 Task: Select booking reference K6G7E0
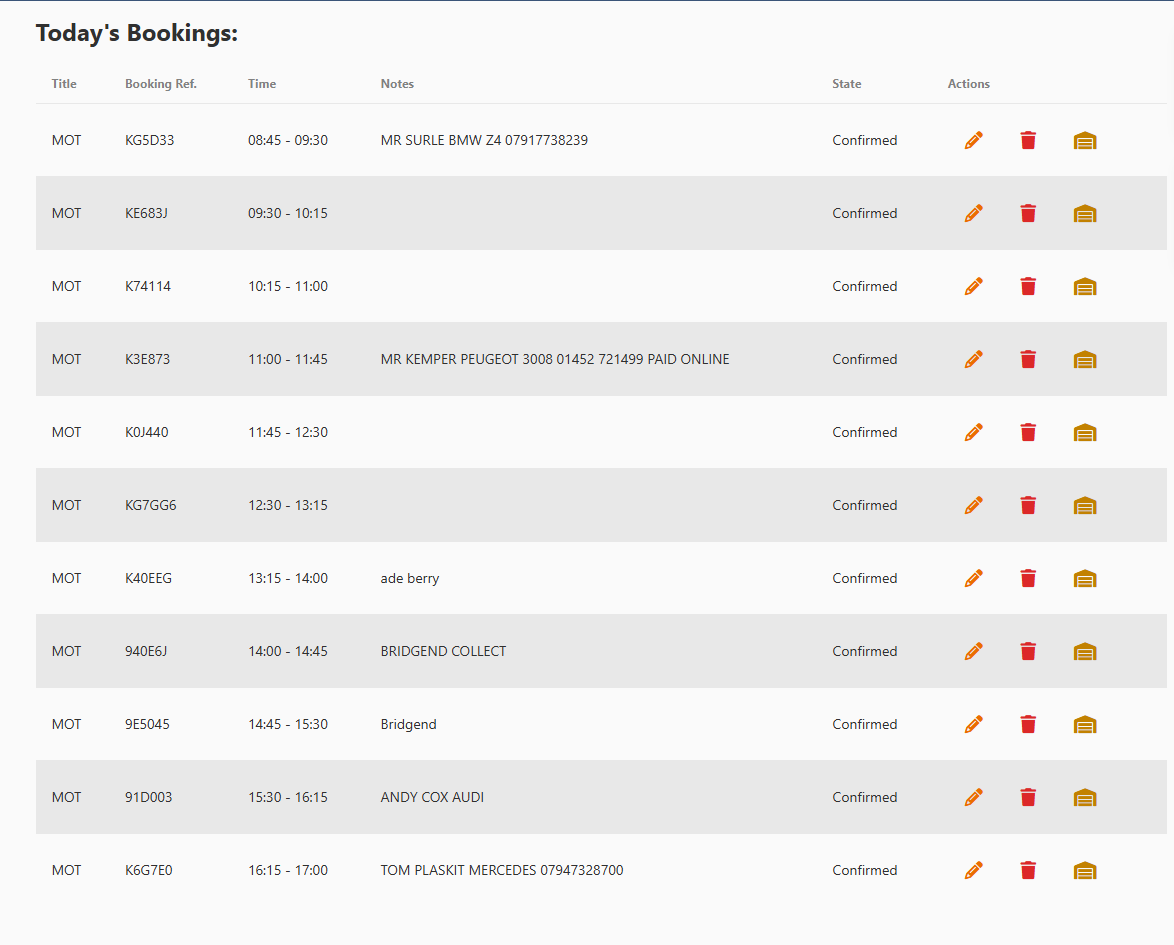148,870
